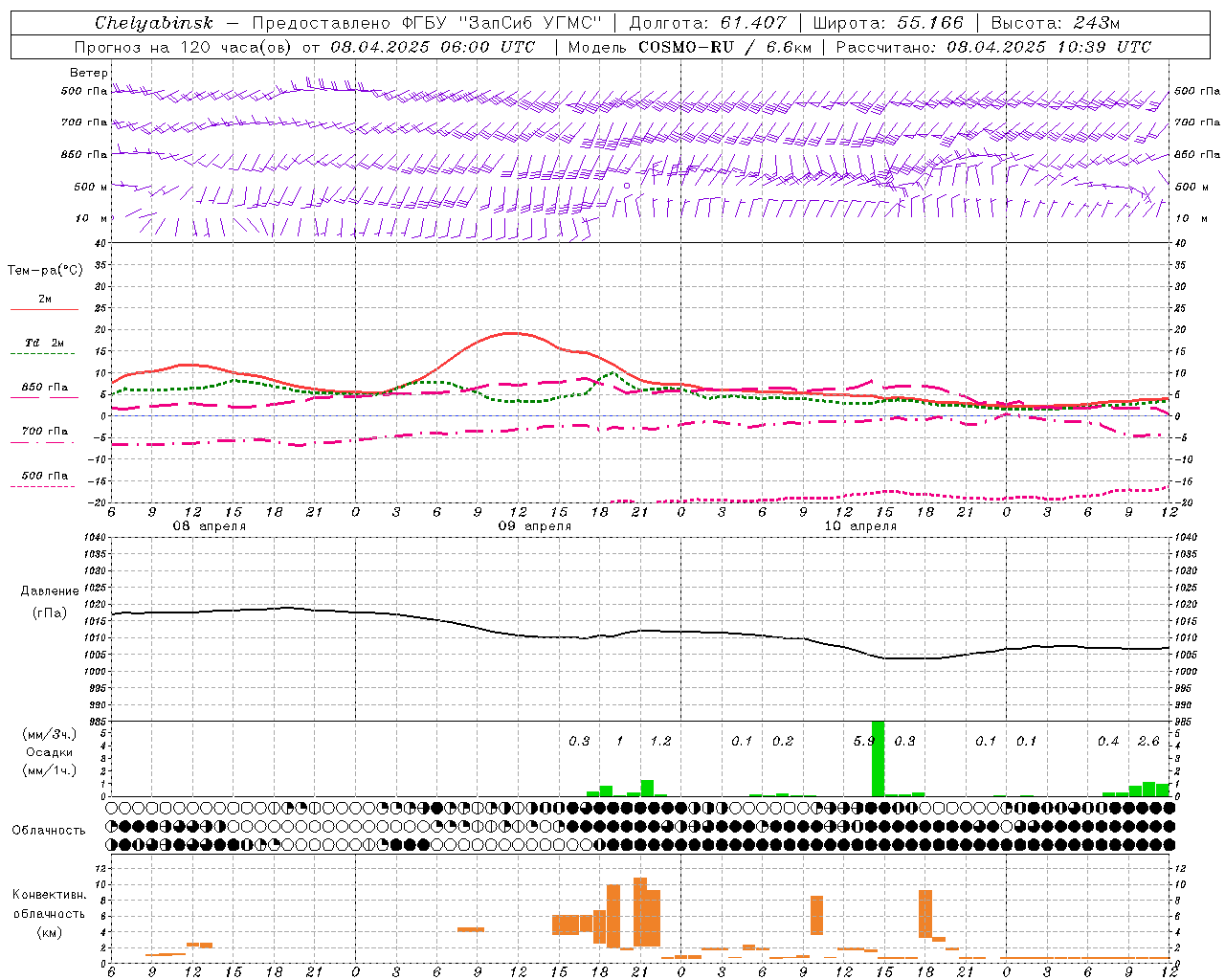Select the 'Высота: 243м' elevation text

[1056, 23]
